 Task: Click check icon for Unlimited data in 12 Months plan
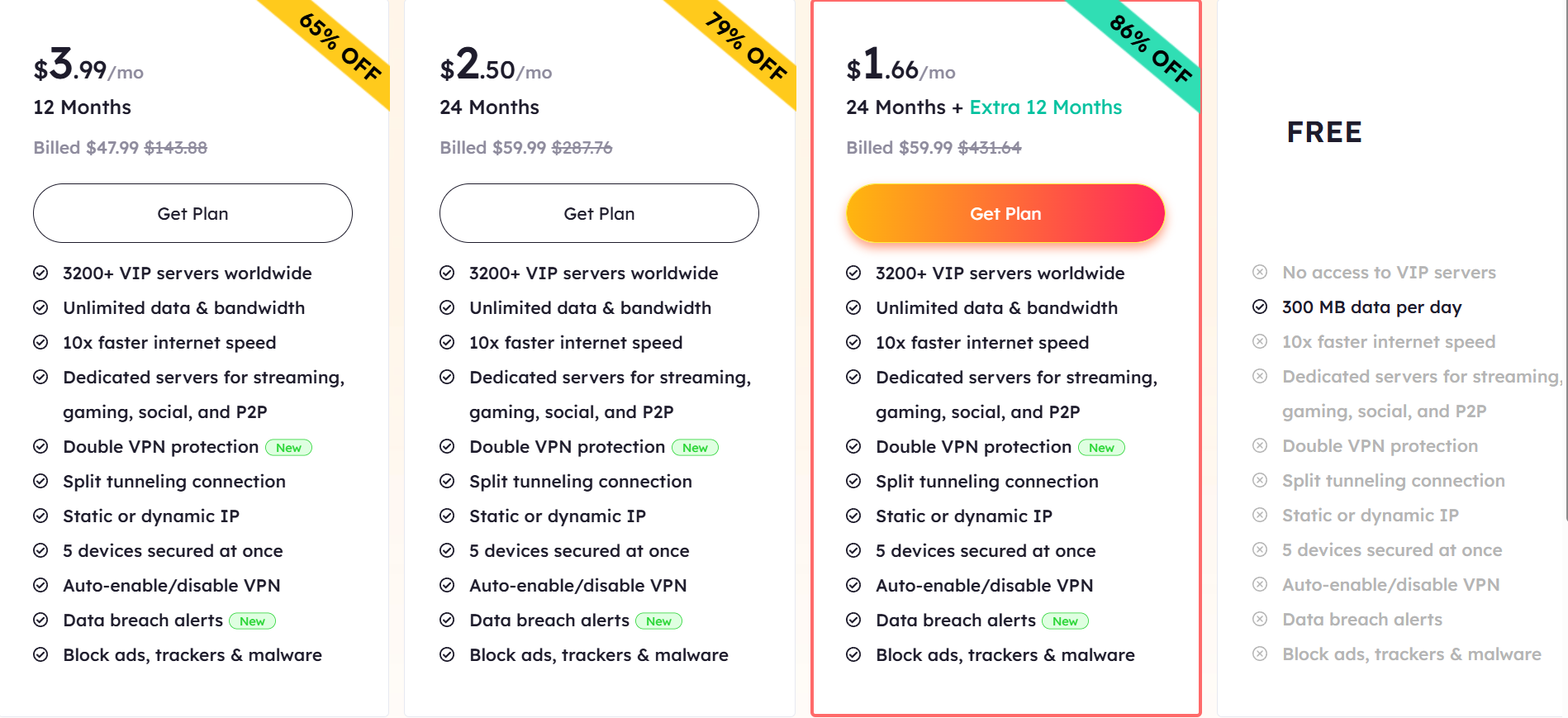pos(40,308)
